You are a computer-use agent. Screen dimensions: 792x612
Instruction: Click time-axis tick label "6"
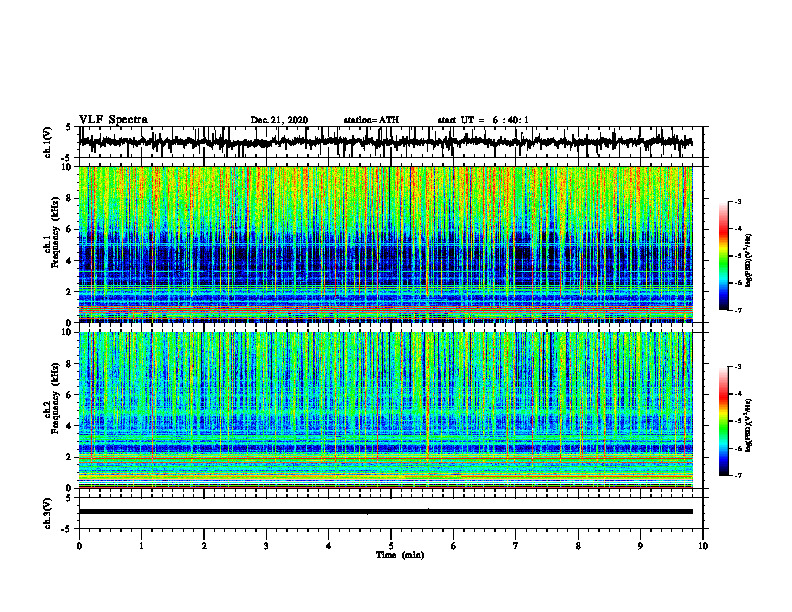454,546
